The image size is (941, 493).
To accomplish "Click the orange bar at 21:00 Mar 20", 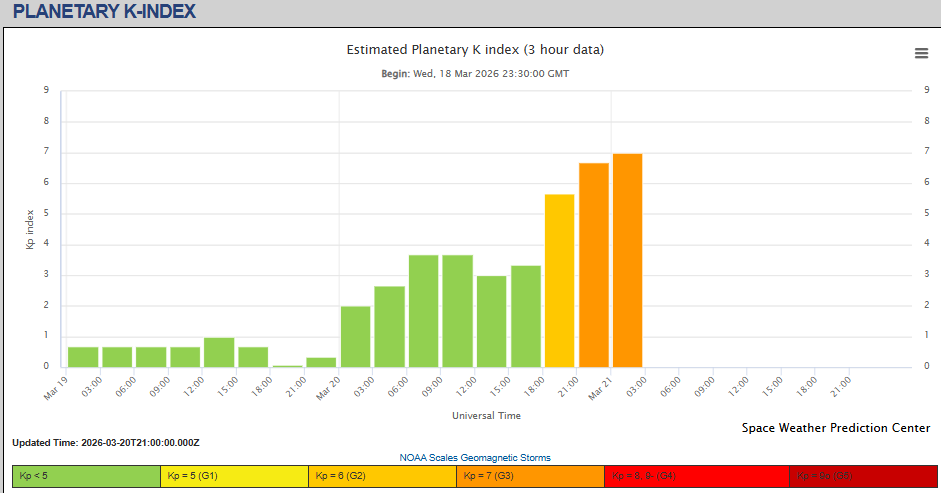I will [x=594, y=265].
